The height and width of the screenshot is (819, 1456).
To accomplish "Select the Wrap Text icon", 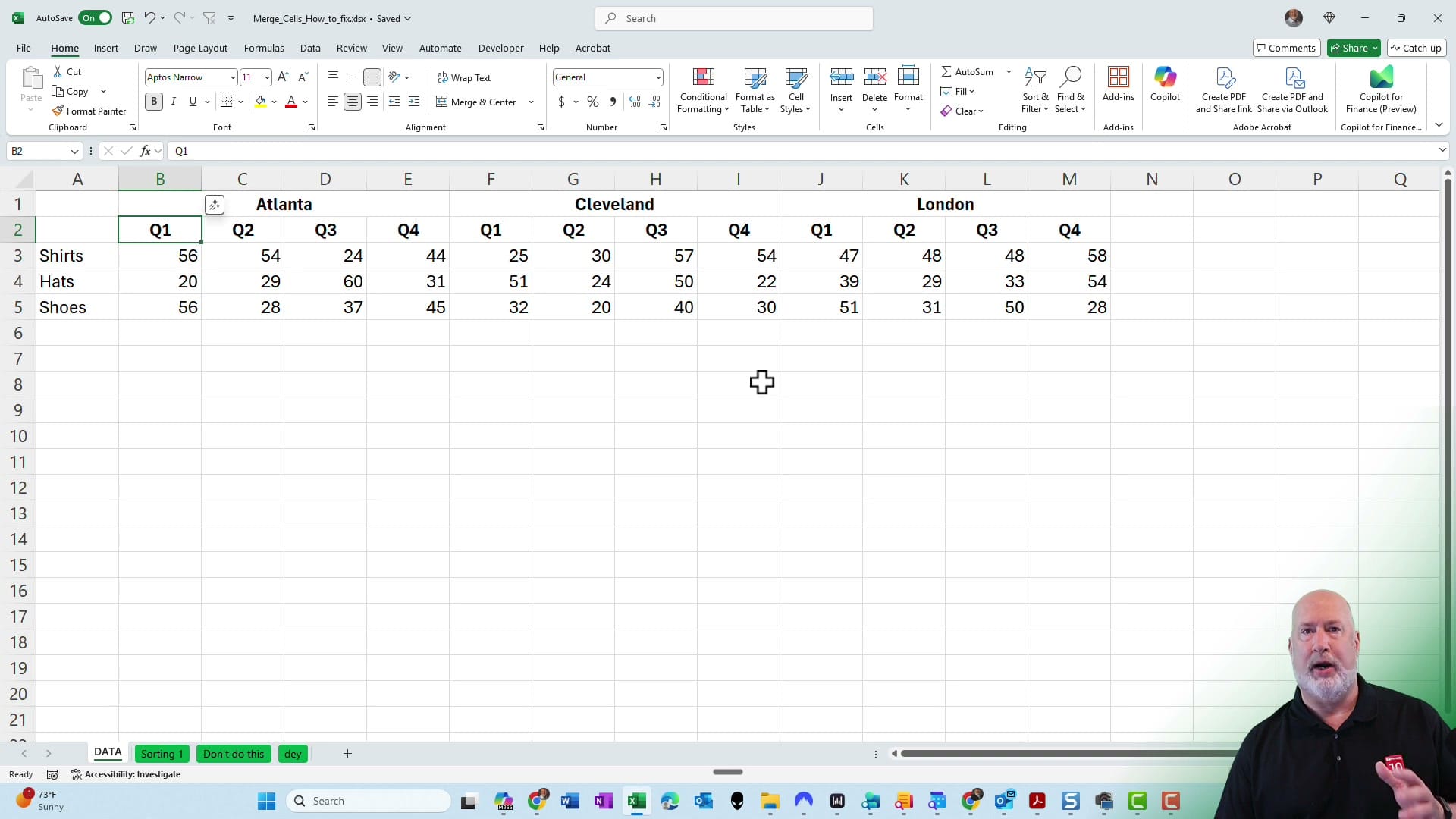I will point(465,77).
